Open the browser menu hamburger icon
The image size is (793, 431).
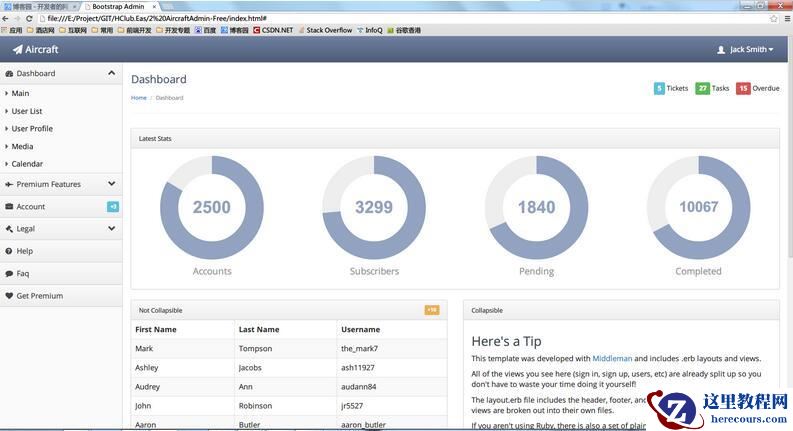(x=787, y=19)
